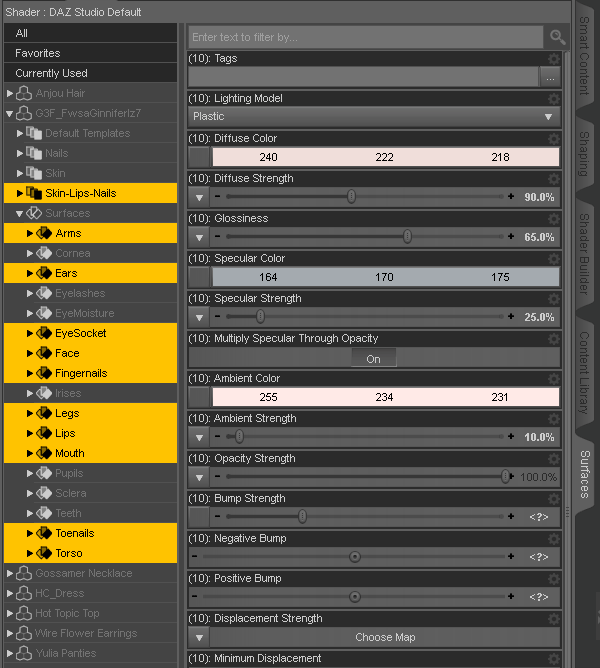Image resolution: width=600 pixels, height=668 pixels.
Task: Open gear settings for Lighting Model
Action: [554, 99]
